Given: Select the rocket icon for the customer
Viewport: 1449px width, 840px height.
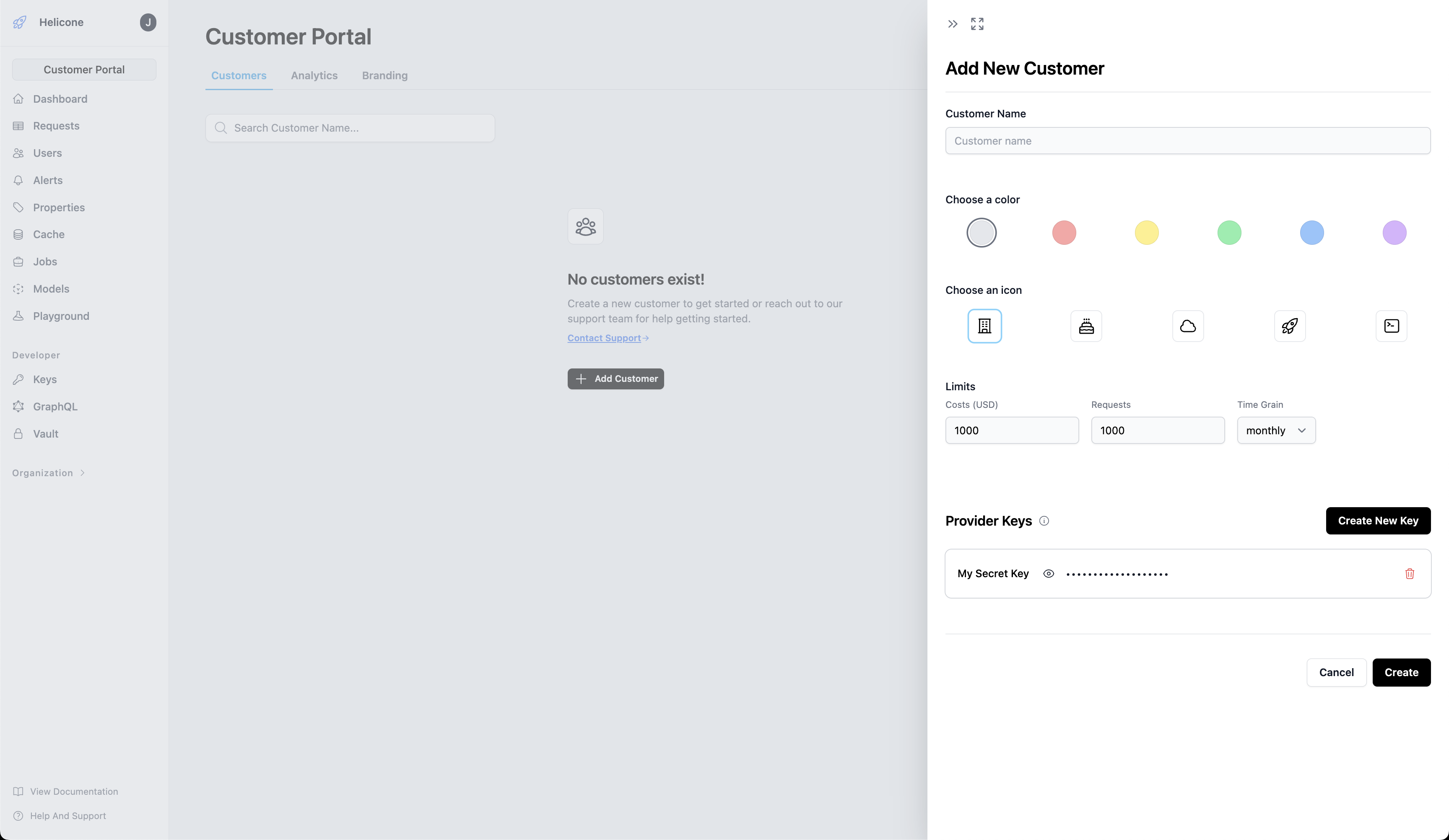Looking at the screenshot, I should [1290, 326].
